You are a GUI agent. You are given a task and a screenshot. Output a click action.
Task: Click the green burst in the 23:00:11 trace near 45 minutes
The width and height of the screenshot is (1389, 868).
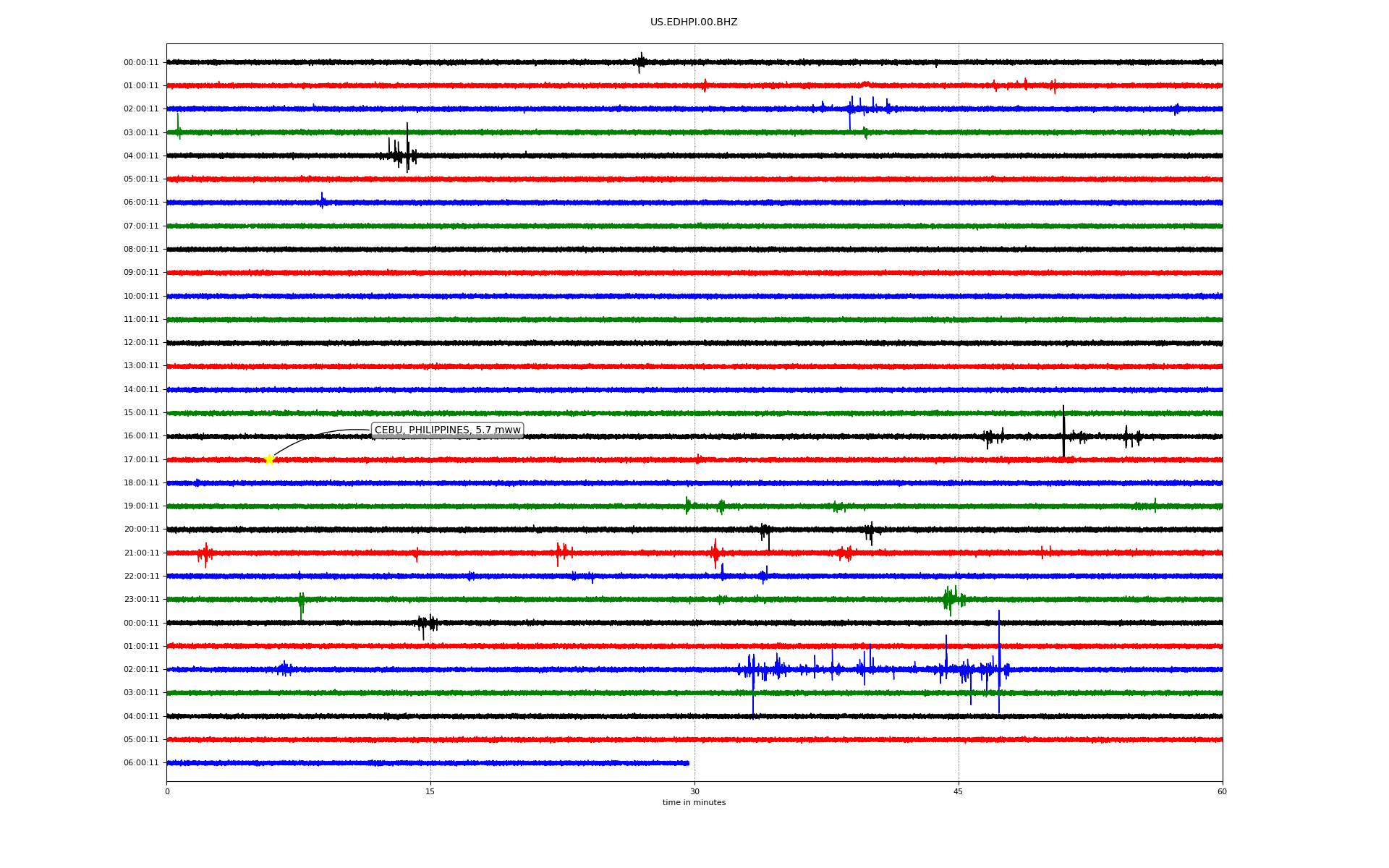click(951, 599)
